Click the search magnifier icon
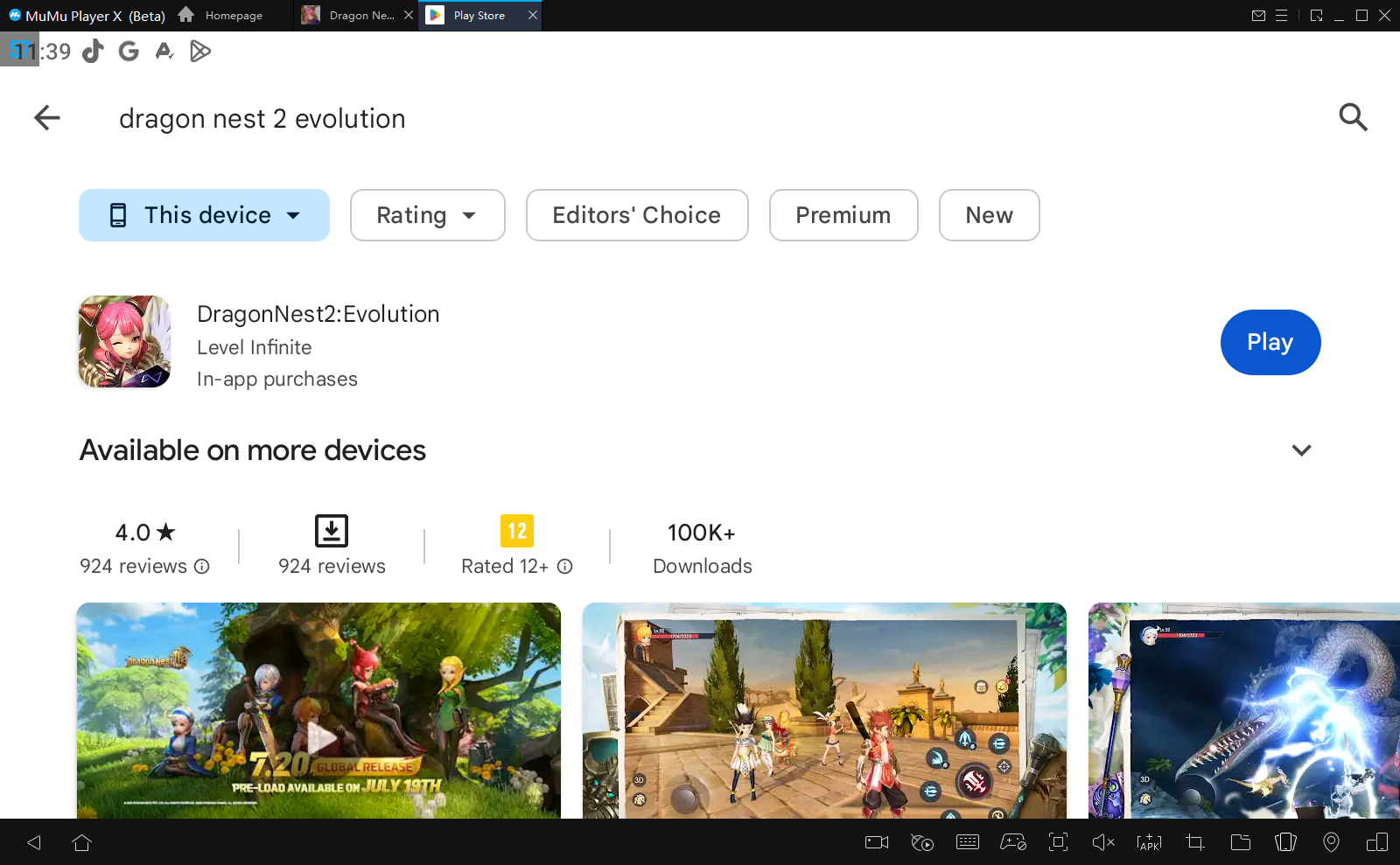The height and width of the screenshot is (865, 1400). pos(1353,117)
